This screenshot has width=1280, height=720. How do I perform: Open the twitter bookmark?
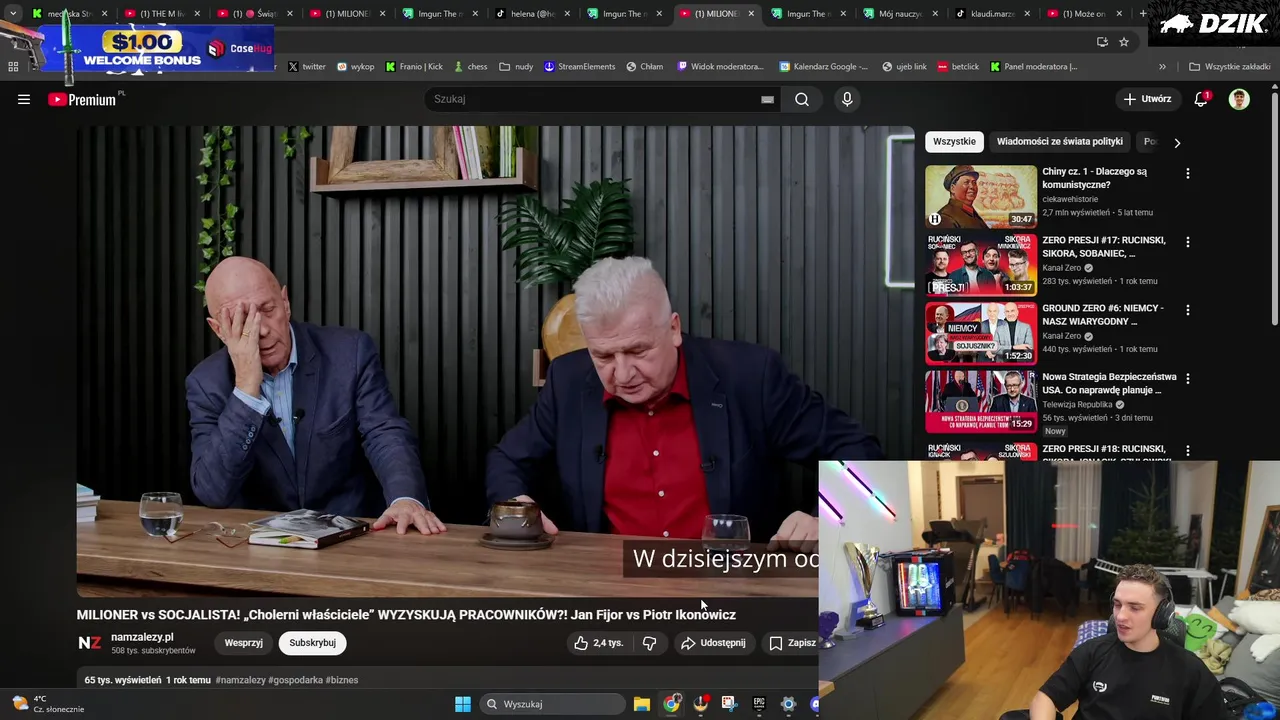pyautogui.click(x=307, y=67)
